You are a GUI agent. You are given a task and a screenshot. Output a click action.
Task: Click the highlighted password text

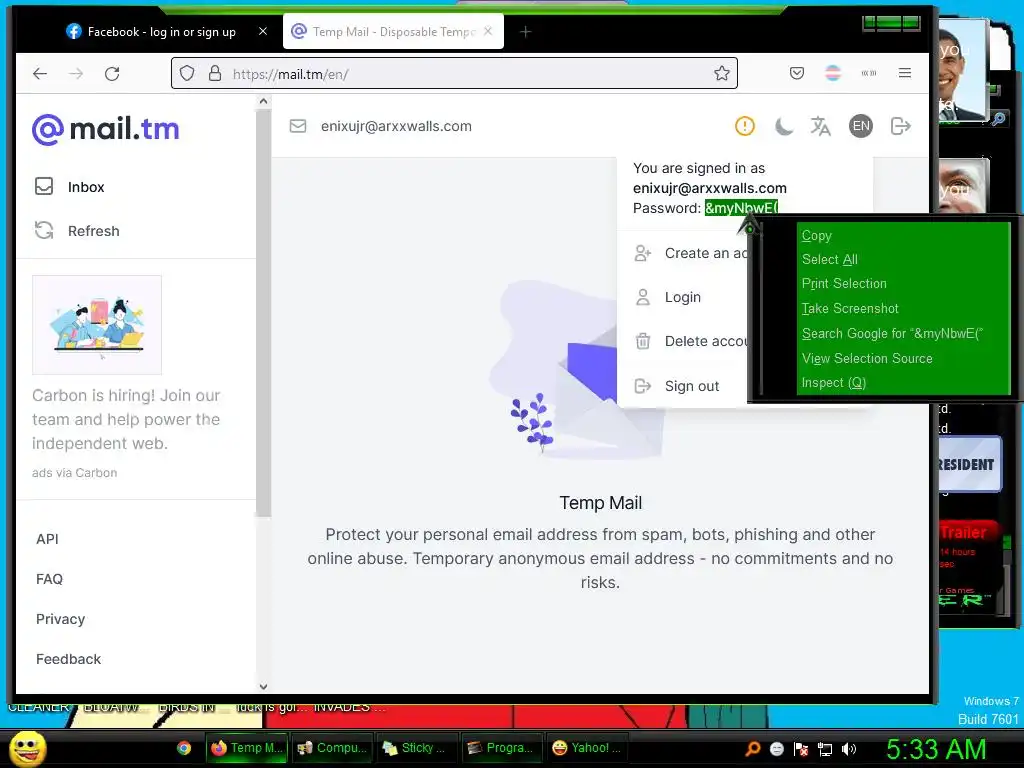click(741, 208)
